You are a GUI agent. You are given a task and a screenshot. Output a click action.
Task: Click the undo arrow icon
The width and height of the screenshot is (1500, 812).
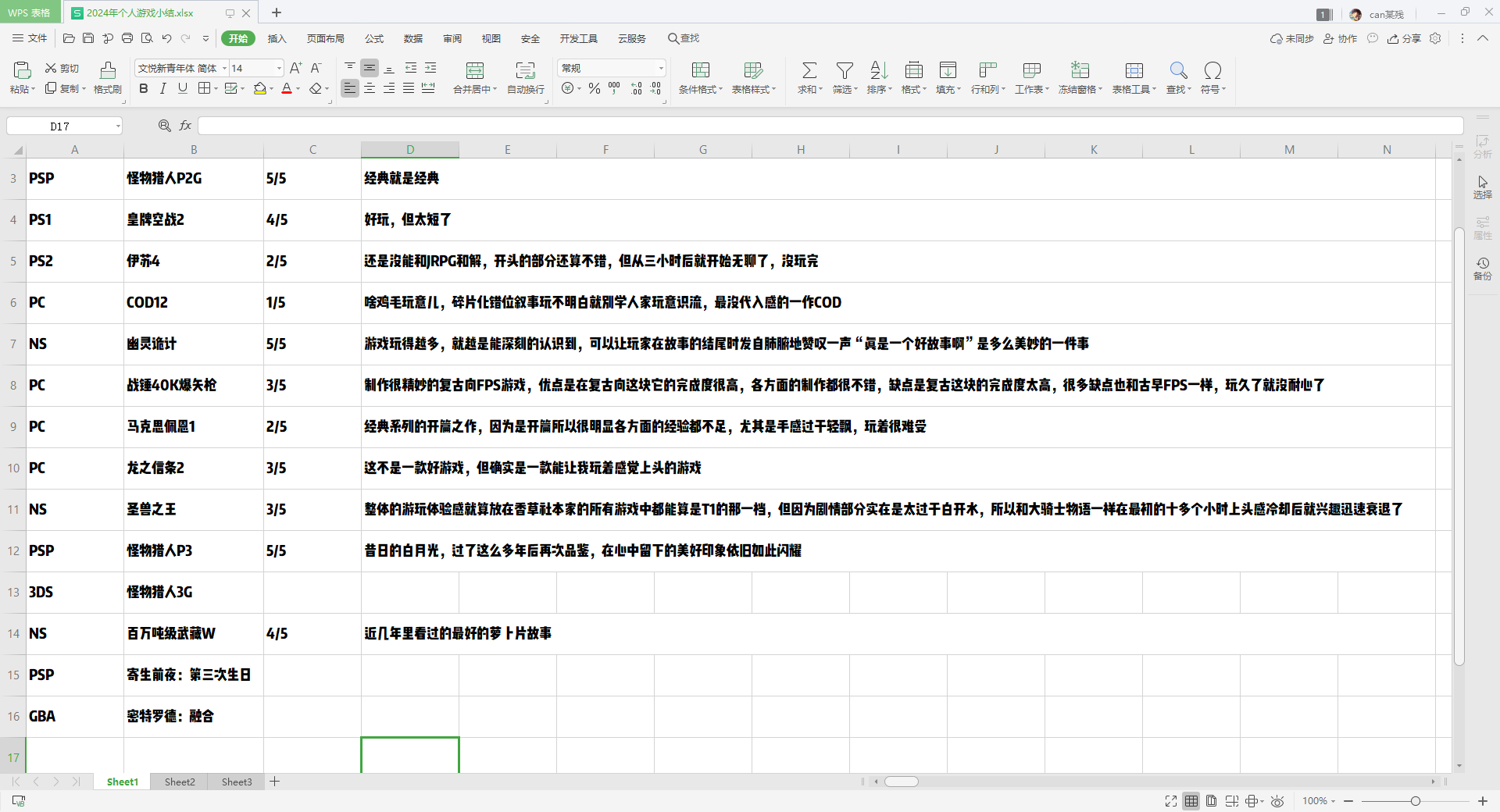click(166, 38)
